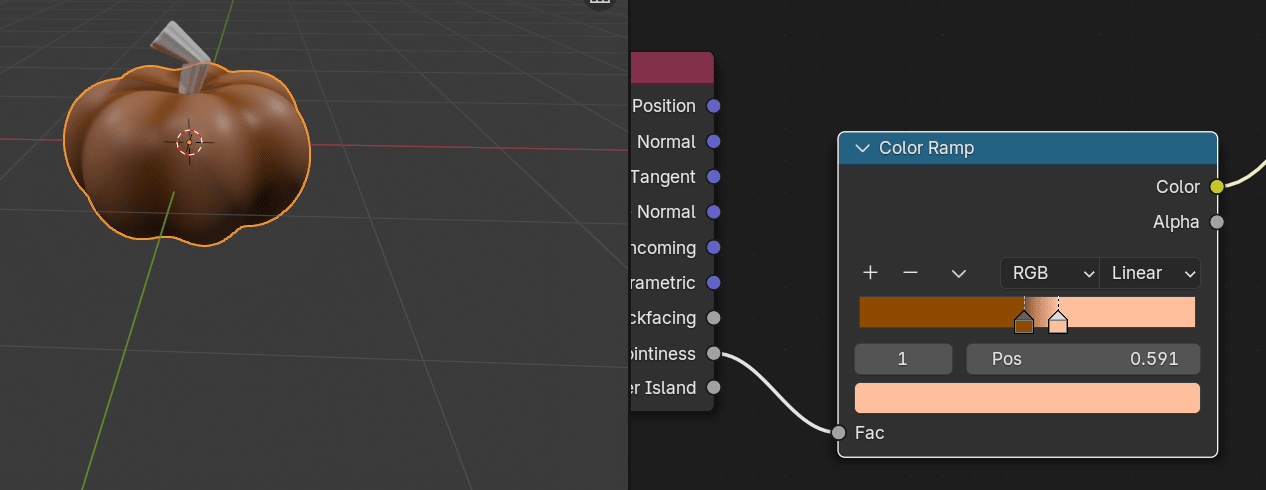Open the RGB color mode dropdown
The width and height of the screenshot is (1266, 490).
pyautogui.click(x=1049, y=273)
